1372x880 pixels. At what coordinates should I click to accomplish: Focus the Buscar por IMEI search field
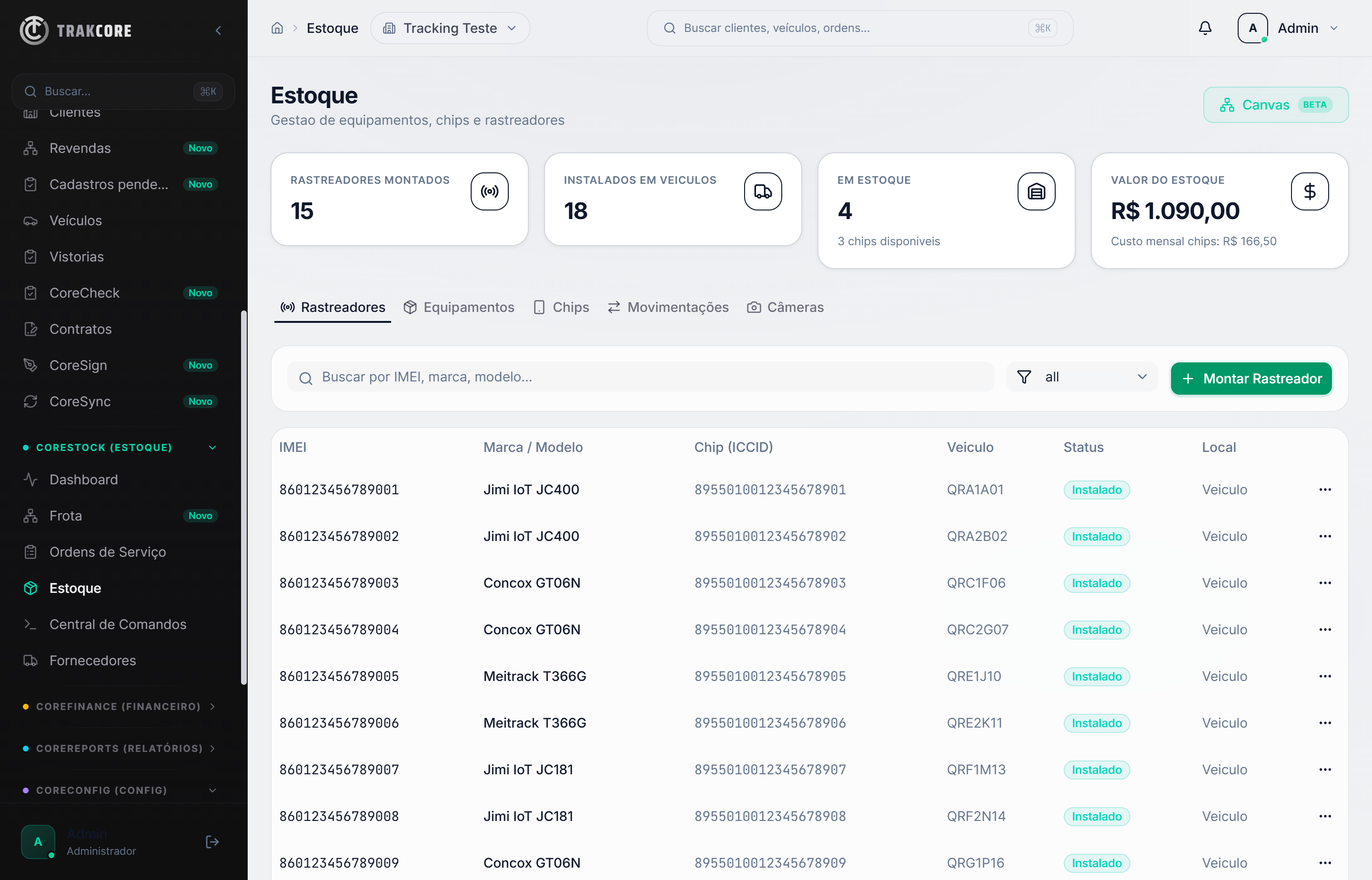[640, 377]
